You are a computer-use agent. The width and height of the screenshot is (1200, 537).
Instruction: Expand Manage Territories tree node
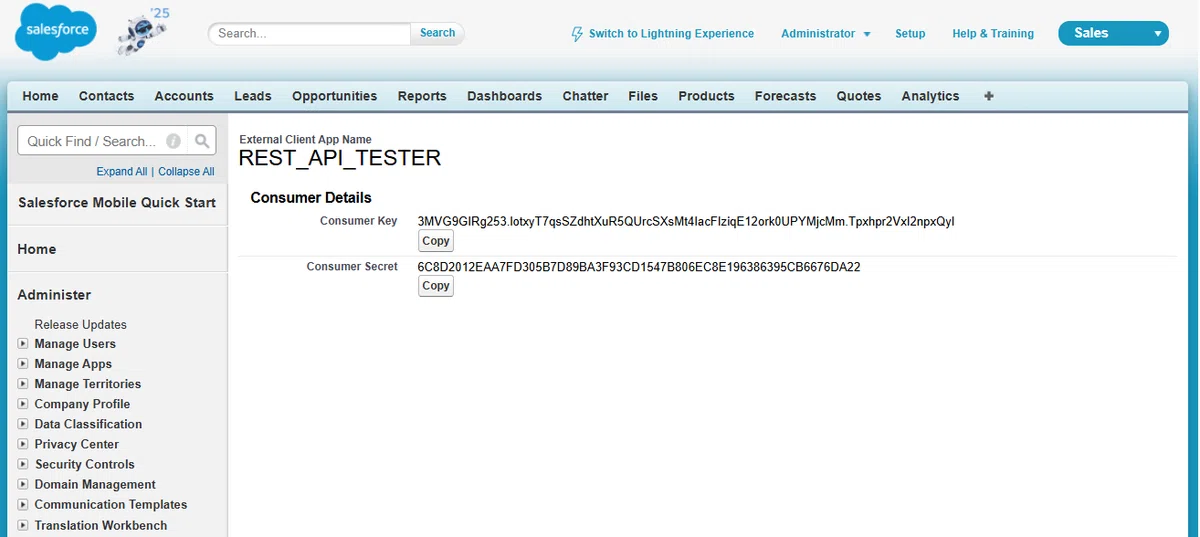pos(23,384)
